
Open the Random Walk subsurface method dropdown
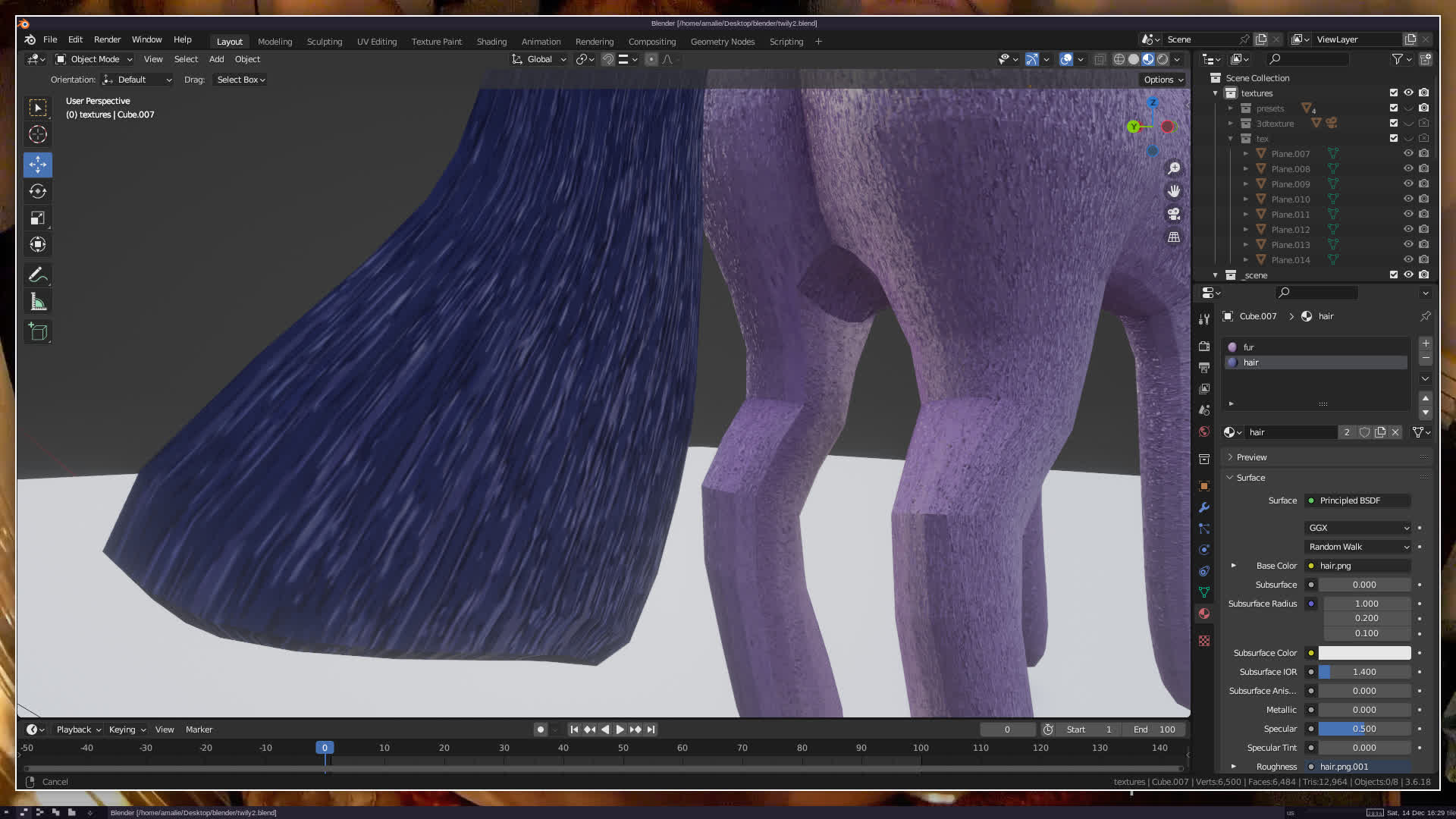(x=1358, y=547)
